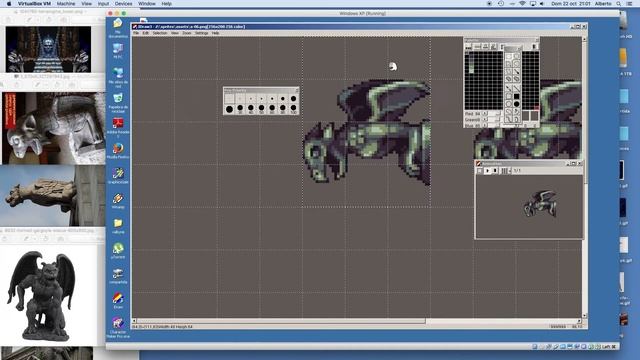Click the second icon in the palette panel toolbar
Image resolution: width=640 pixels, height=360 pixels.
tap(477, 47)
